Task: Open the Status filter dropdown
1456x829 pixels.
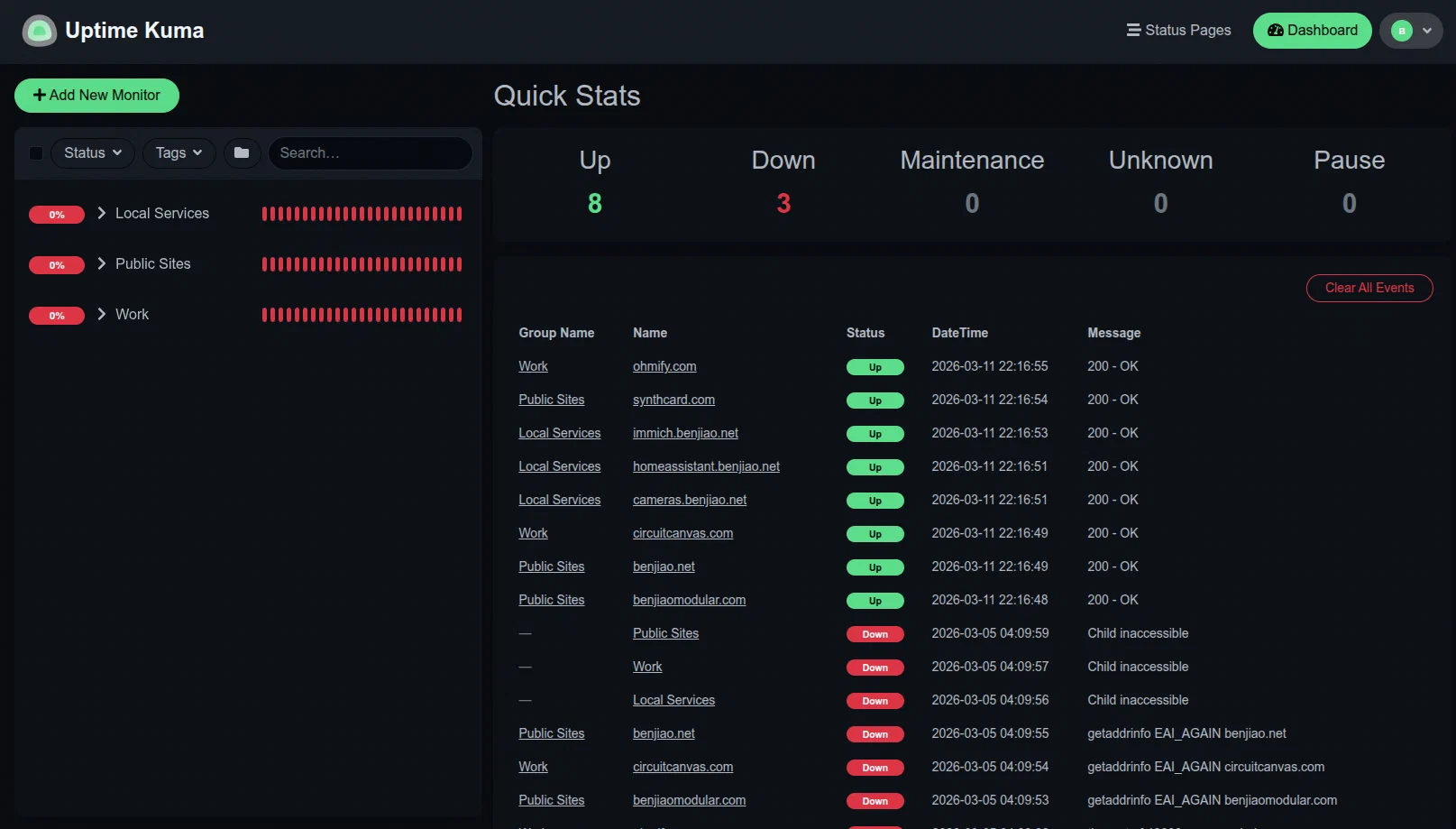Action: [92, 152]
